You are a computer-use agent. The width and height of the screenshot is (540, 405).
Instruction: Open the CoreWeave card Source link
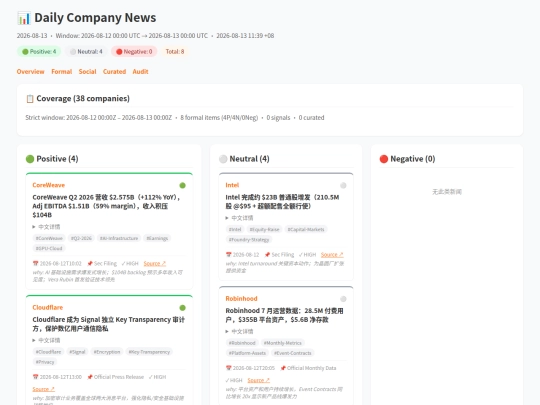tap(155, 263)
